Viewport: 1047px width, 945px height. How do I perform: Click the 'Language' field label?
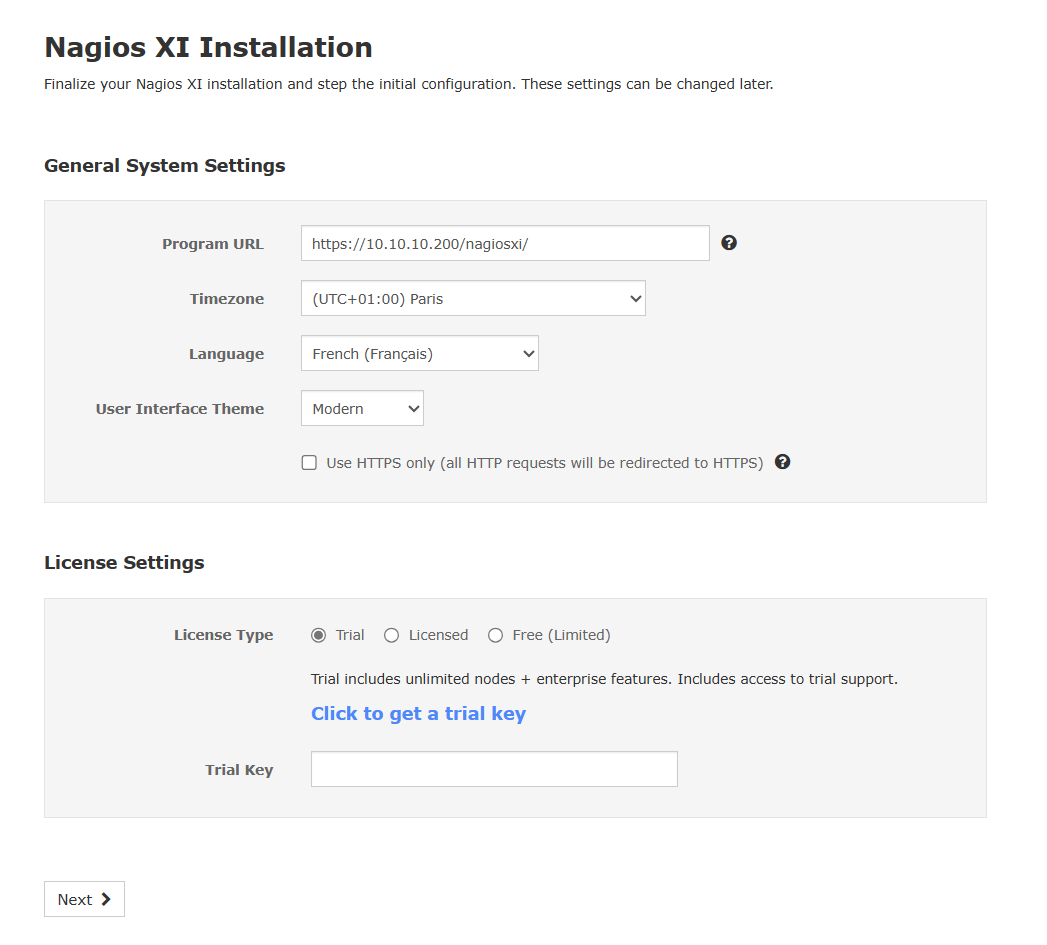point(226,354)
